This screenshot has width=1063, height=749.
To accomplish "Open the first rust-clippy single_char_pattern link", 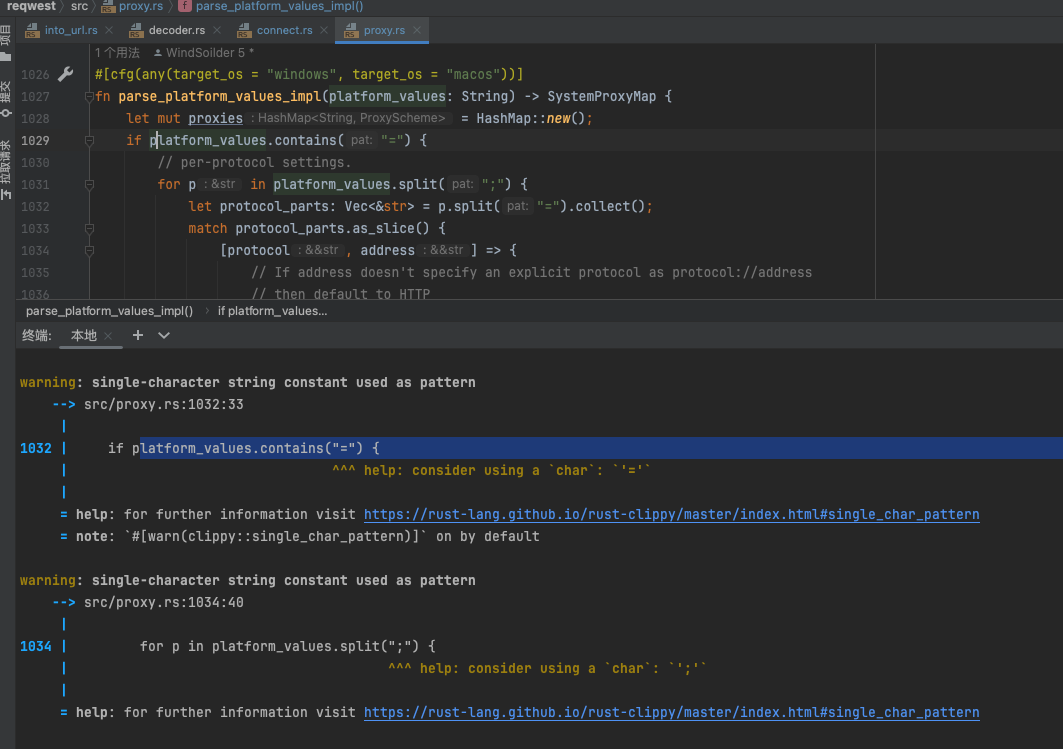I will pos(671,515).
